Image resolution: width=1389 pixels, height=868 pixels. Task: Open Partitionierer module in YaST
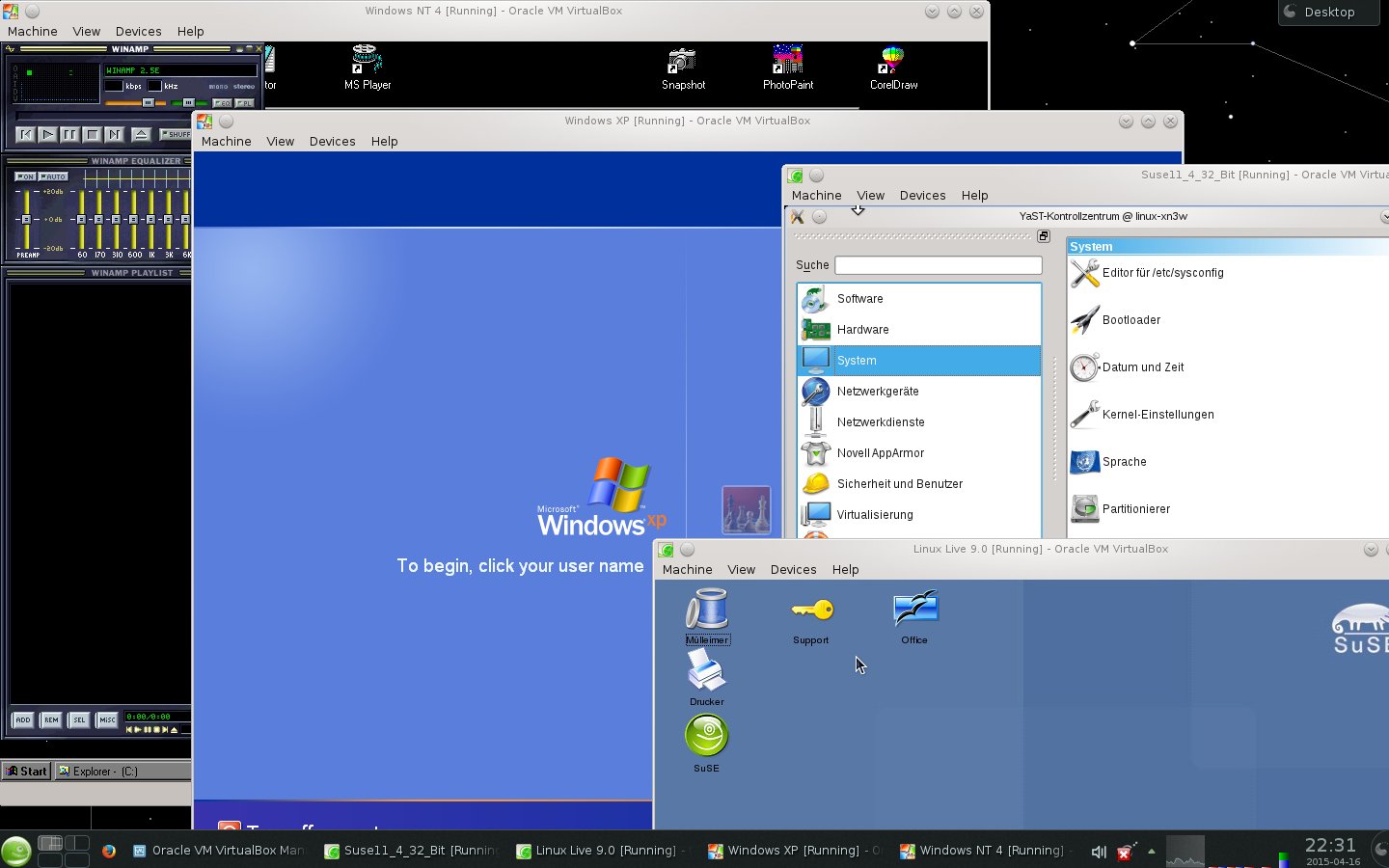[x=1120, y=509]
